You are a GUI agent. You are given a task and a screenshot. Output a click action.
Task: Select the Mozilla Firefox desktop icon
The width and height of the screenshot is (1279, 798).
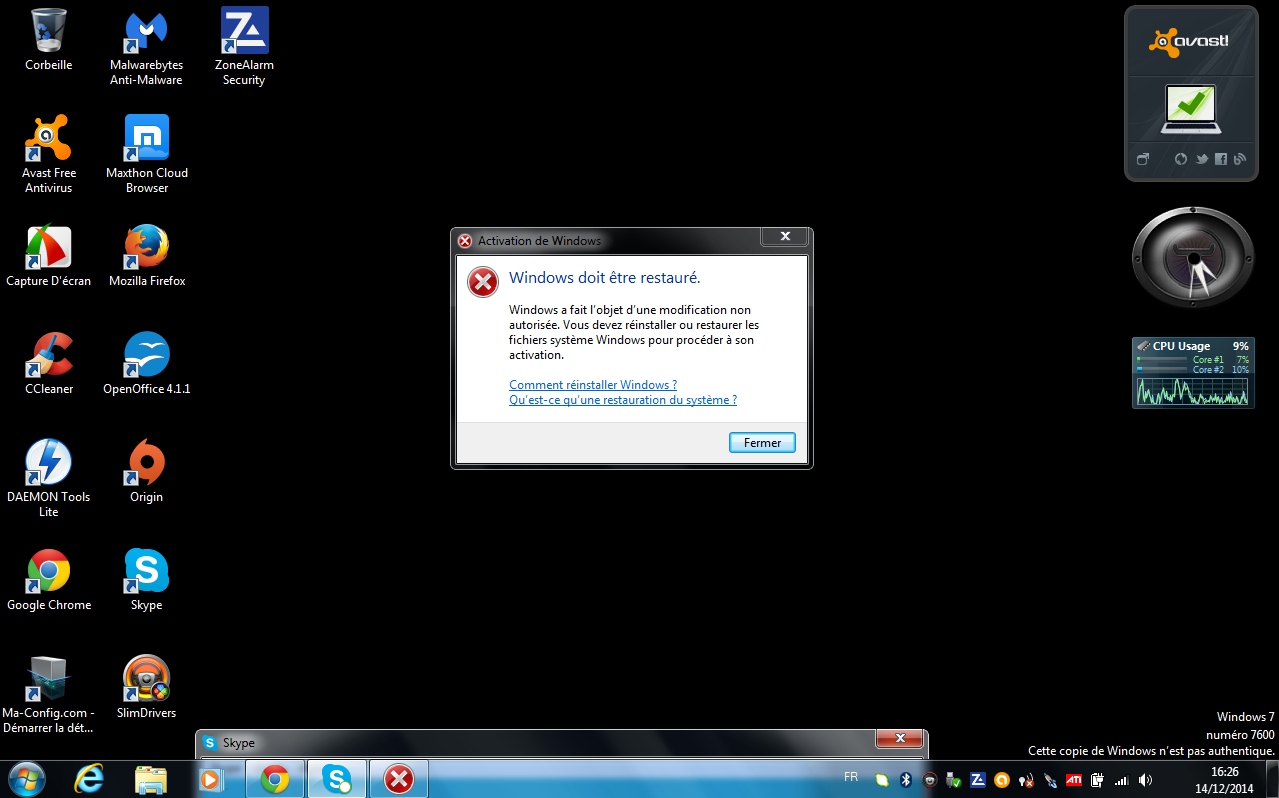click(146, 255)
